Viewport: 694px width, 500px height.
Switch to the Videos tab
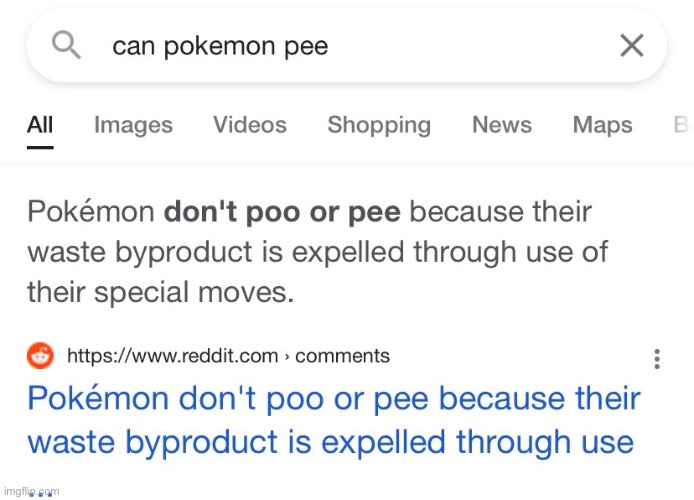click(250, 125)
